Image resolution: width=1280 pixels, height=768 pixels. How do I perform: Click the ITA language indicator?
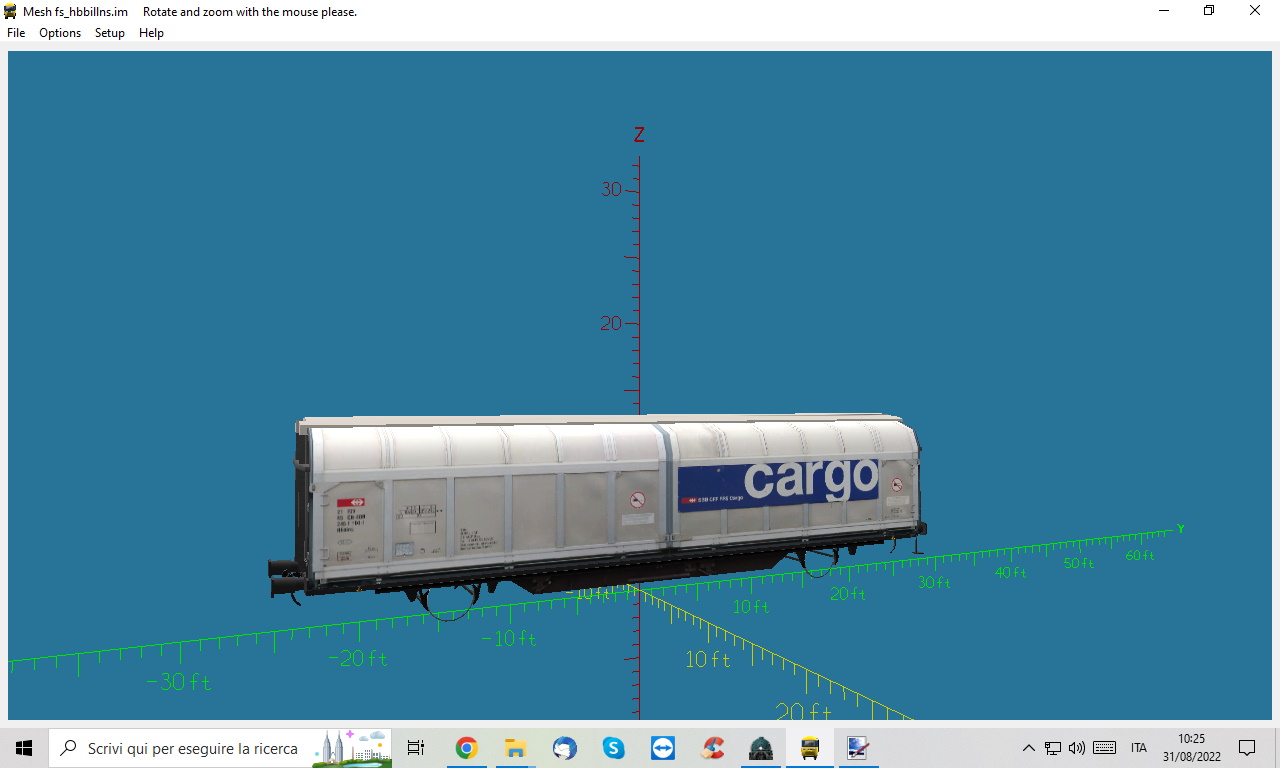click(x=1139, y=748)
